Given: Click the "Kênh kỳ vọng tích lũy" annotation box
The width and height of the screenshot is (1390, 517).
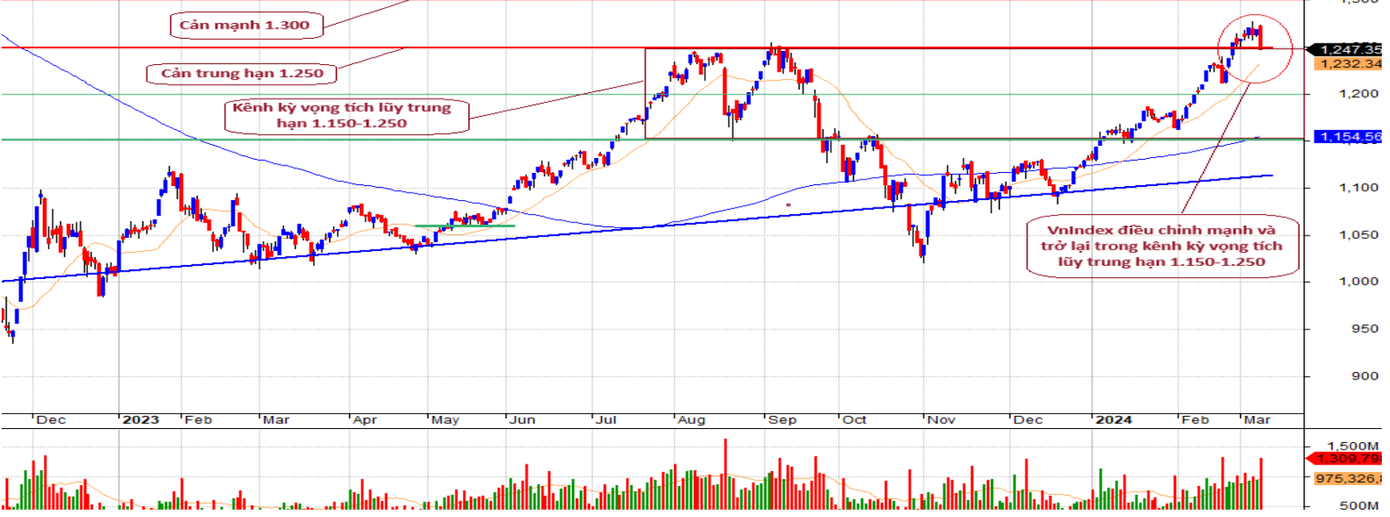Looking at the screenshot, I should point(342,116).
